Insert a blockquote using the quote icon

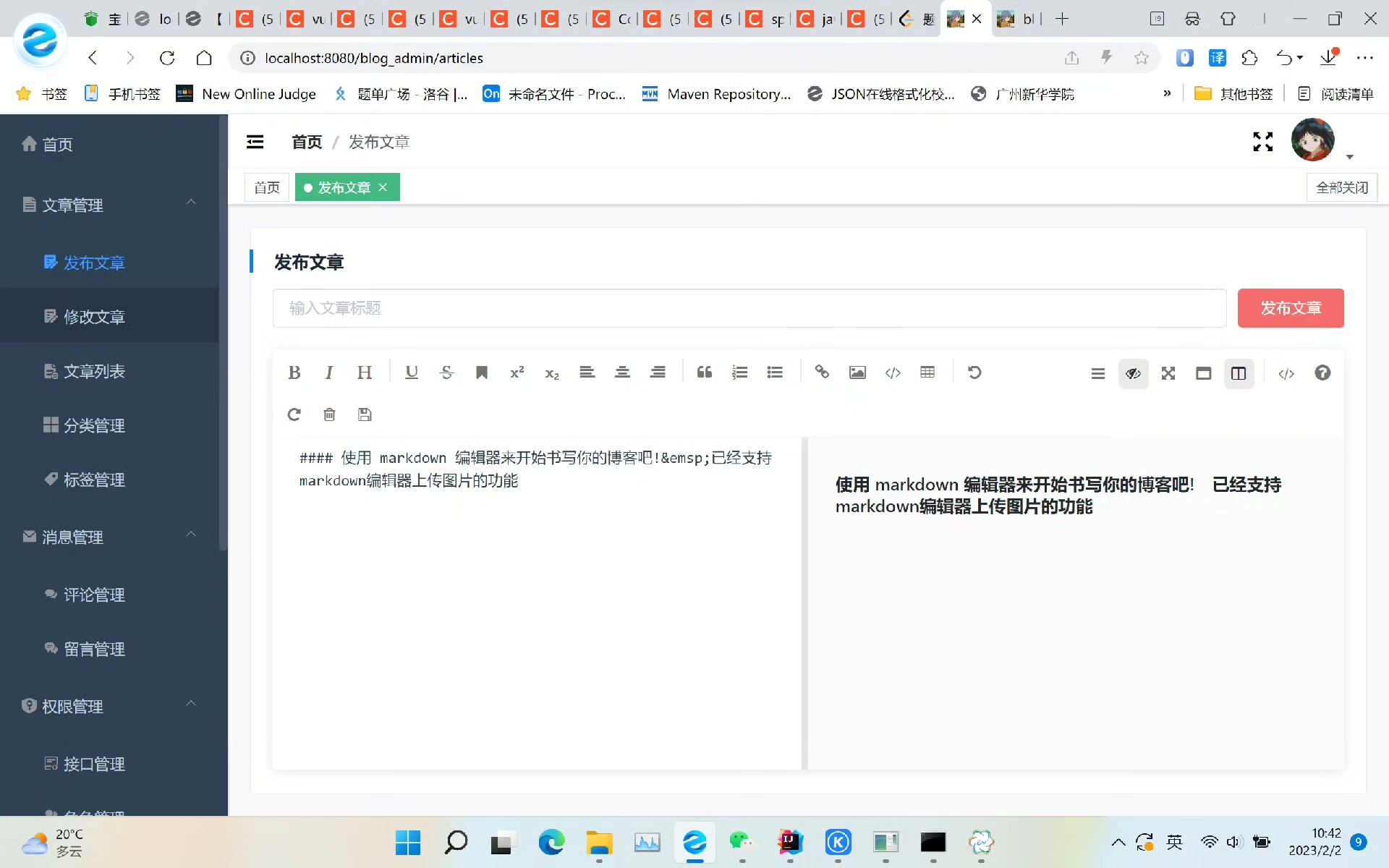coord(704,373)
